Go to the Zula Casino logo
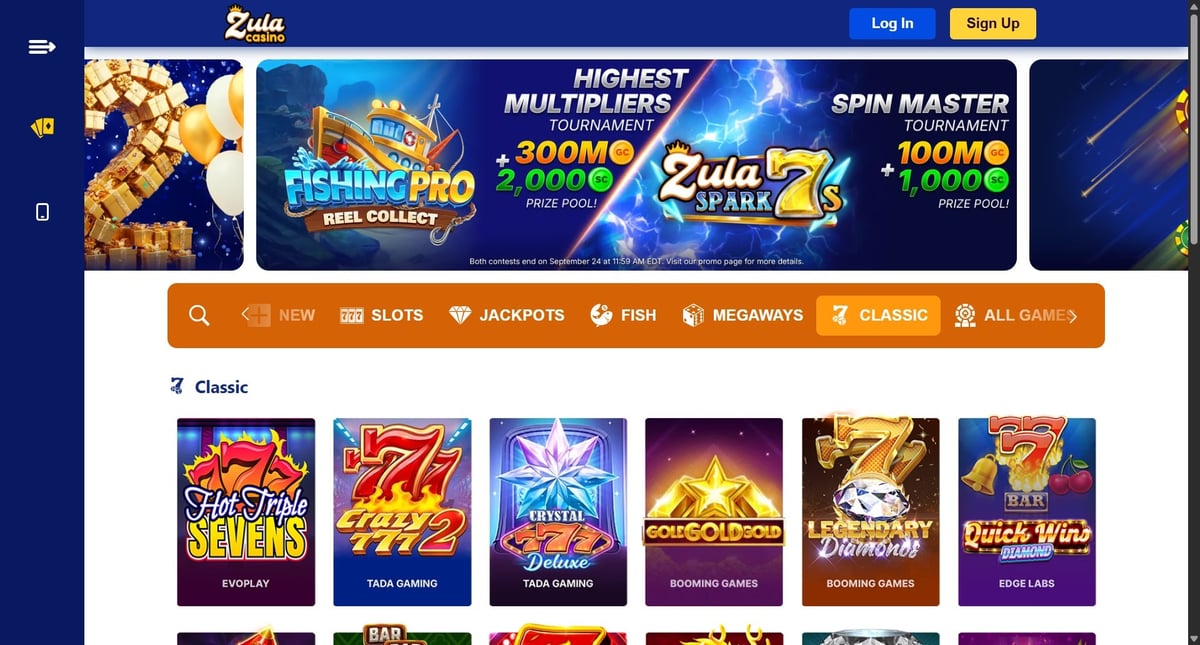Viewport: 1200px width, 645px height. [255, 24]
